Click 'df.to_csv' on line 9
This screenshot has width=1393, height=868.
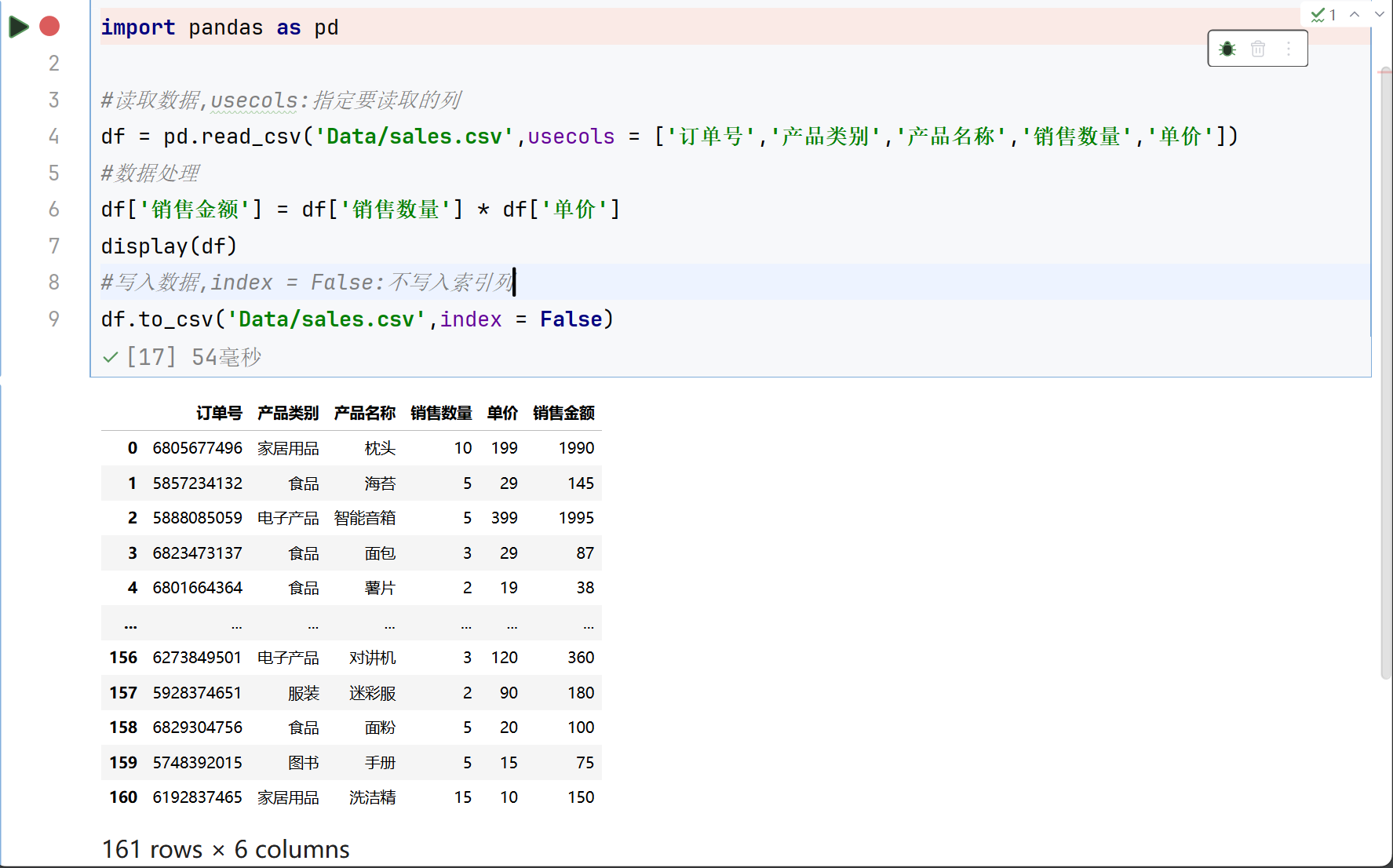tap(157, 319)
